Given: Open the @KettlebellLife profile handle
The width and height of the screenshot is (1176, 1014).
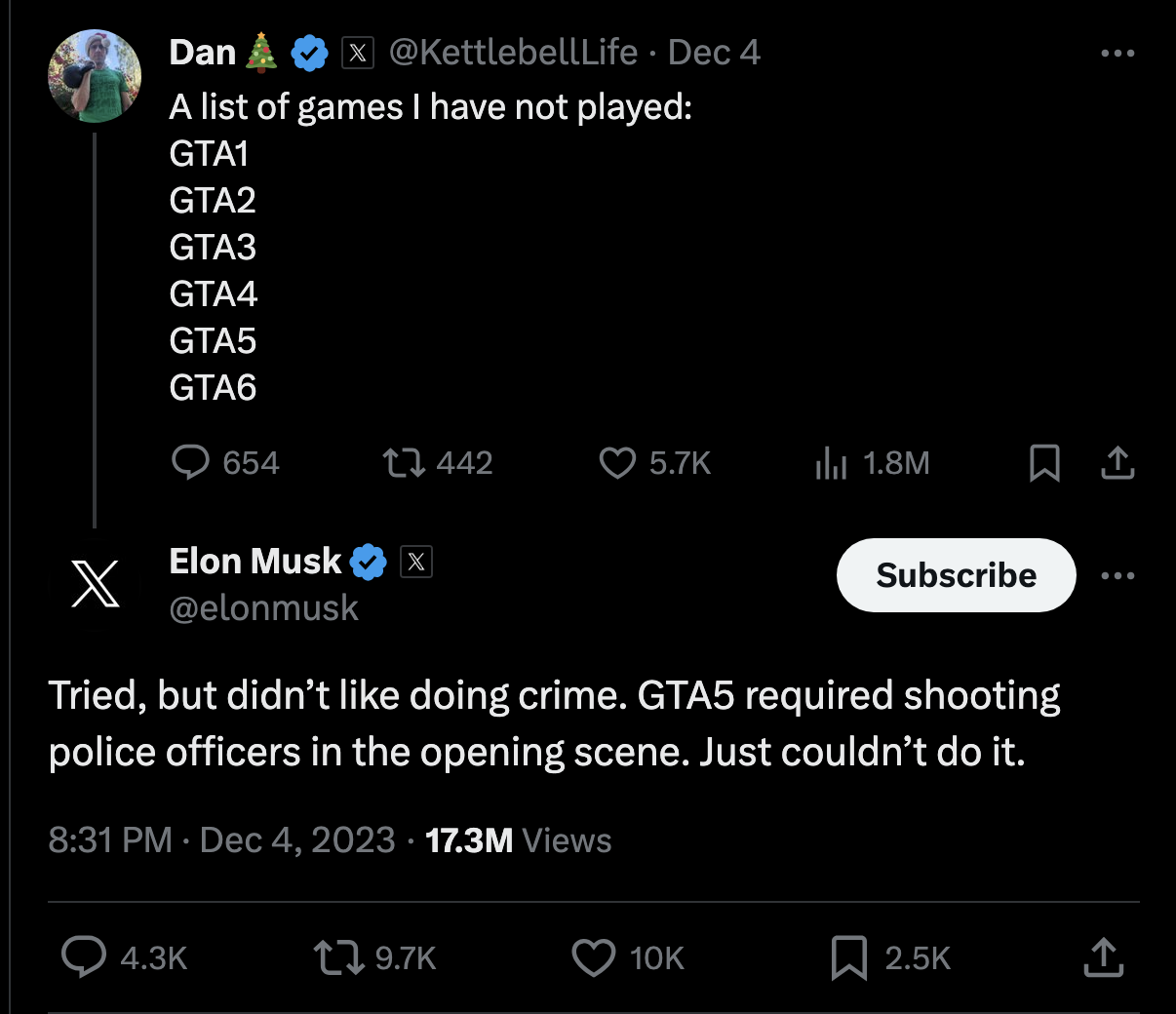Looking at the screenshot, I should pos(513,53).
